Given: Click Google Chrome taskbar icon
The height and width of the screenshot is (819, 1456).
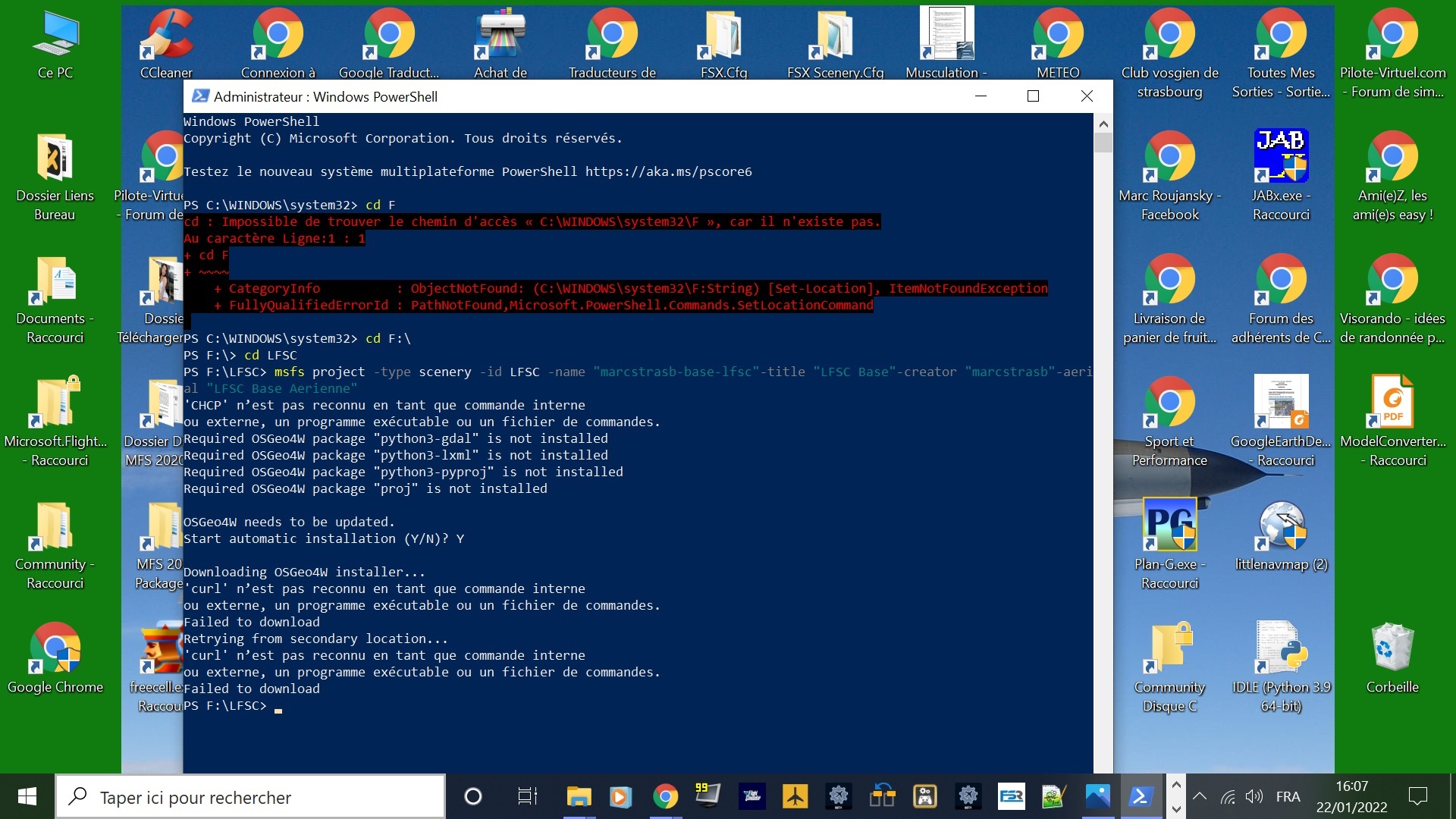Looking at the screenshot, I should tap(665, 796).
